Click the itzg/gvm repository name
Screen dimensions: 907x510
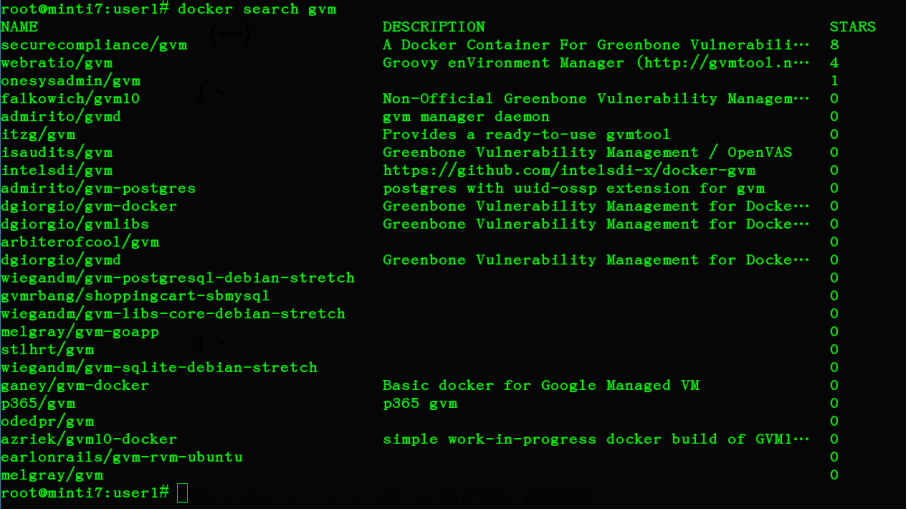coord(38,135)
